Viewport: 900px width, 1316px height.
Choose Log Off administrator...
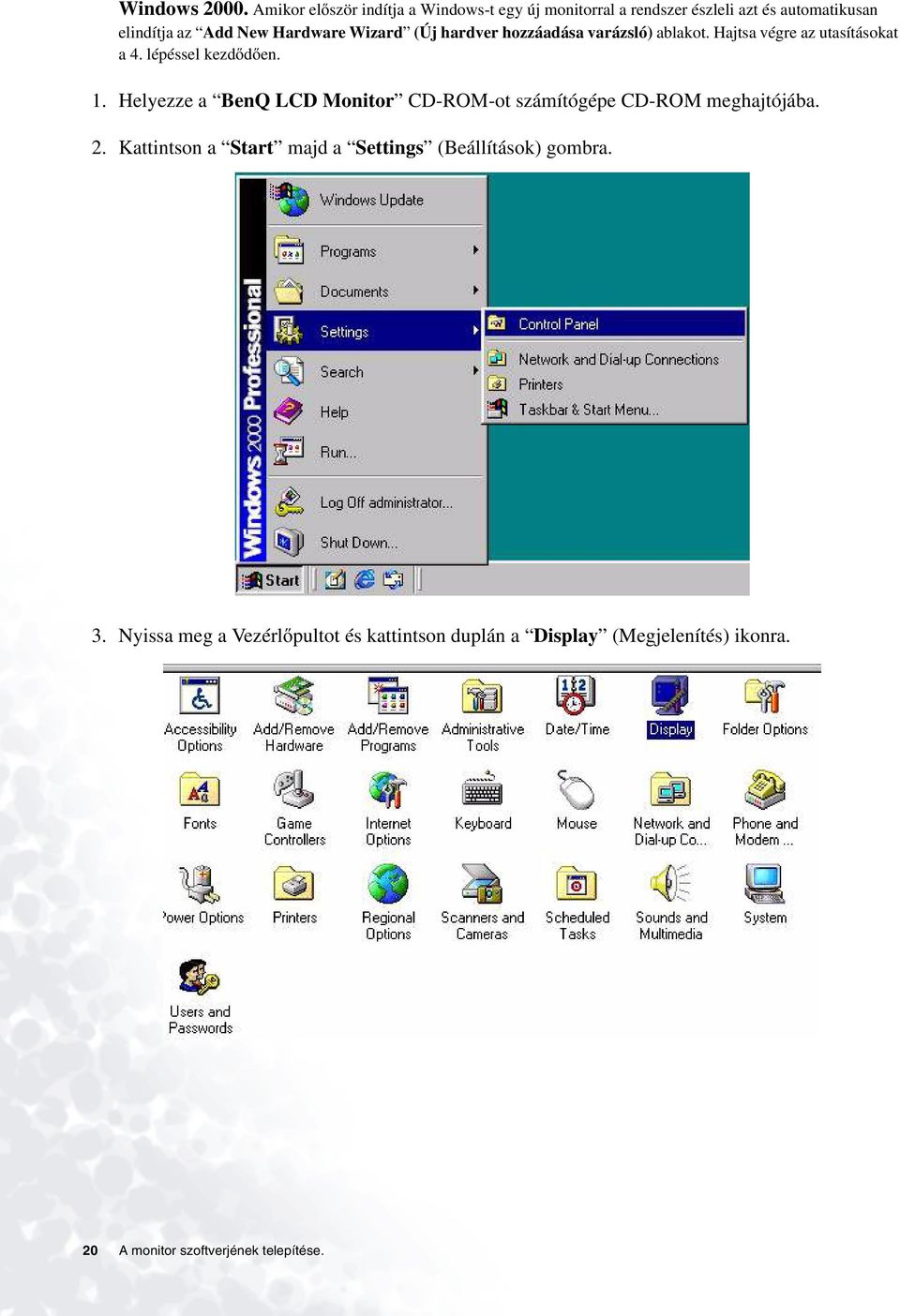coord(377,502)
